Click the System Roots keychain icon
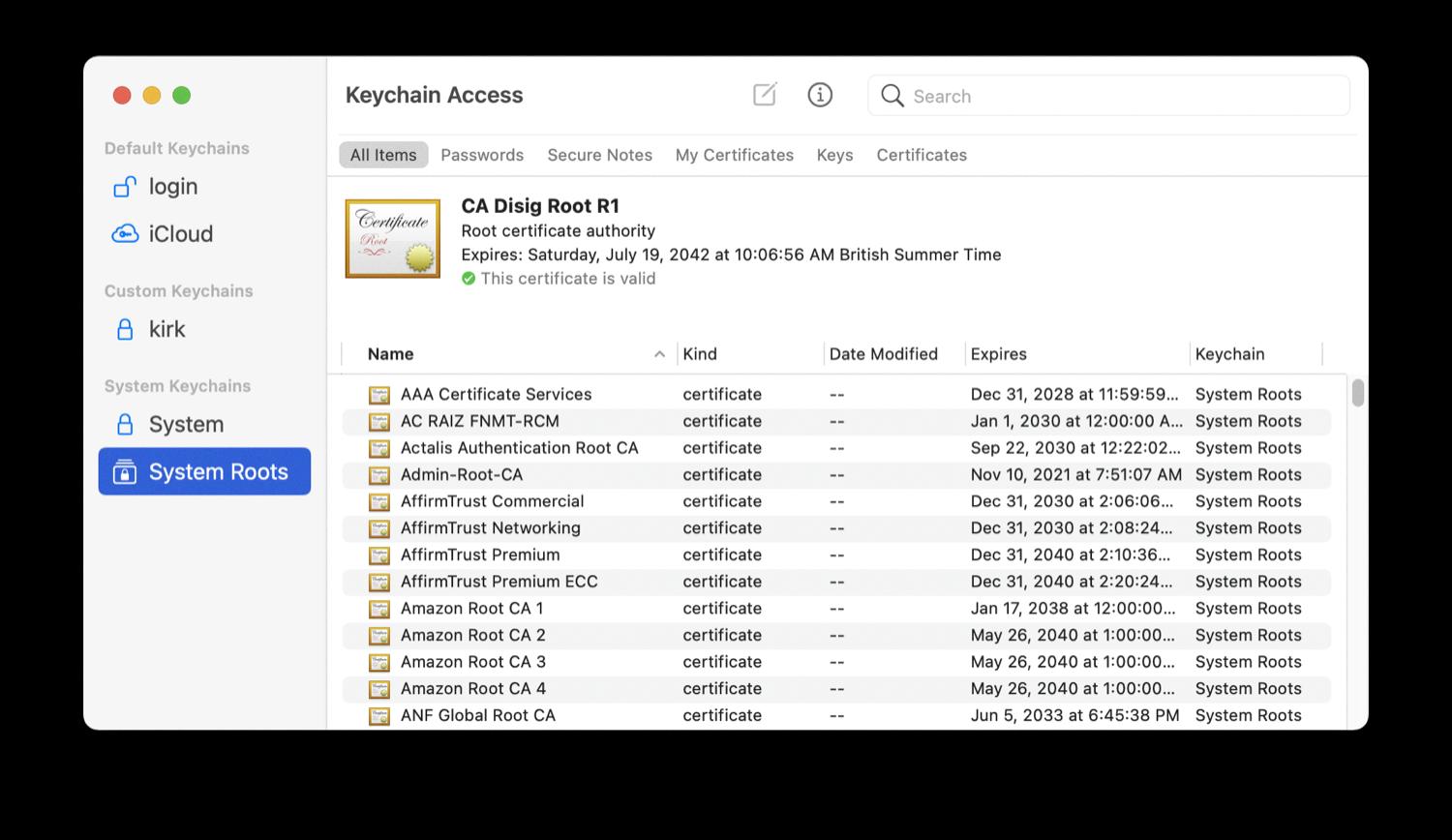The image size is (1452, 840). (x=126, y=471)
